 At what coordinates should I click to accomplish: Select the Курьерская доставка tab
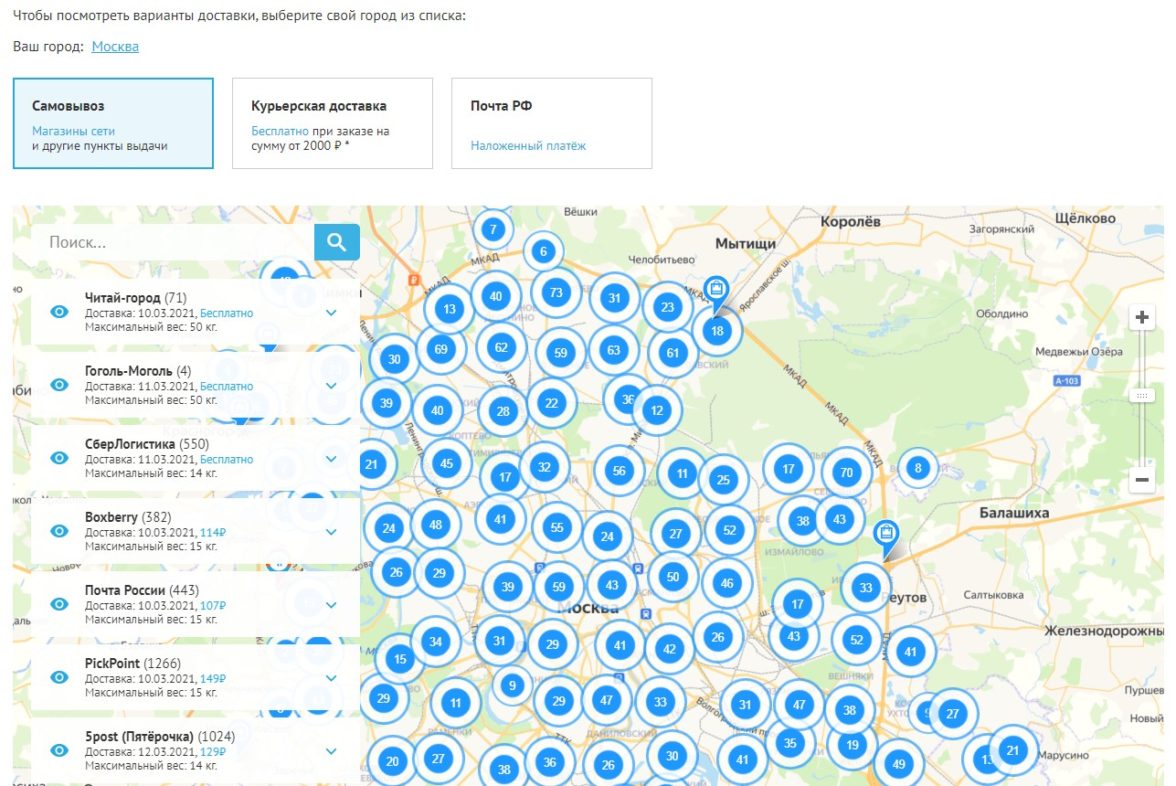click(332, 123)
